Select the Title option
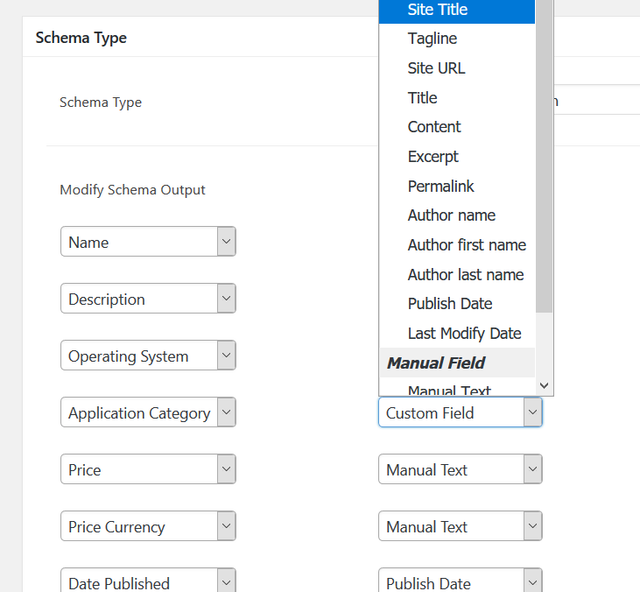 pos(457,98)
